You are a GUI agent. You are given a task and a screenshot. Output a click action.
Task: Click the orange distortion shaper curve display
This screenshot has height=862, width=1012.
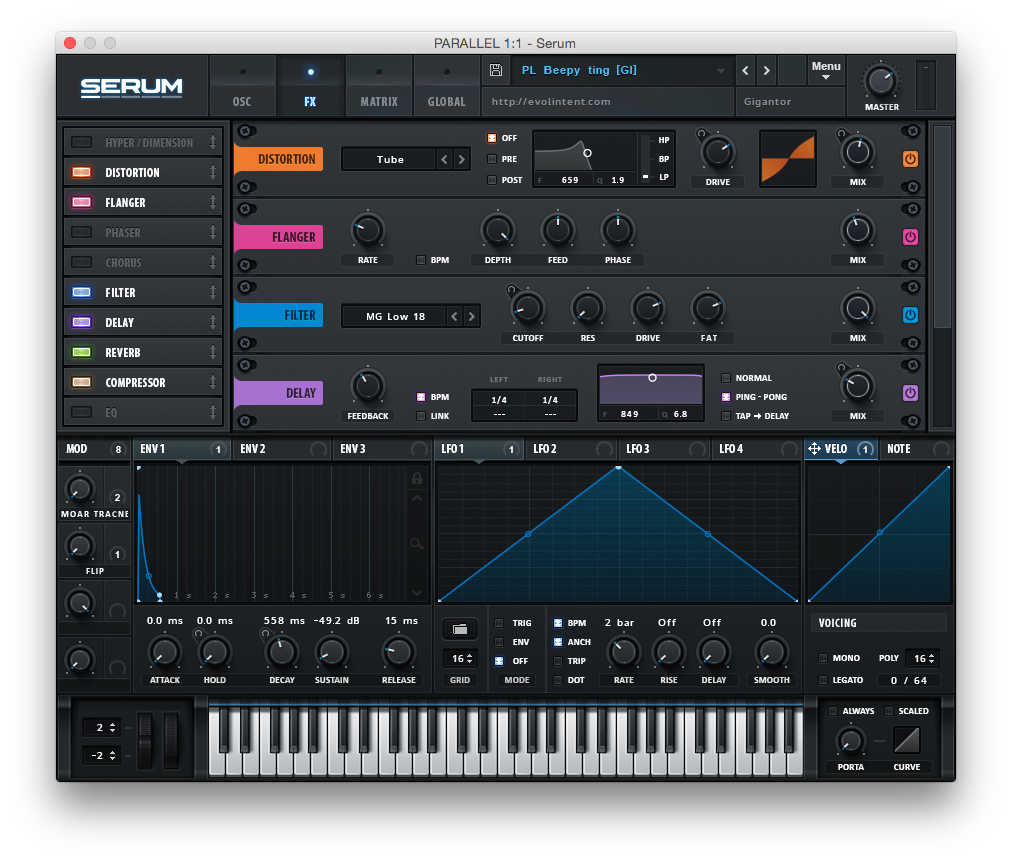pos(787,159)
